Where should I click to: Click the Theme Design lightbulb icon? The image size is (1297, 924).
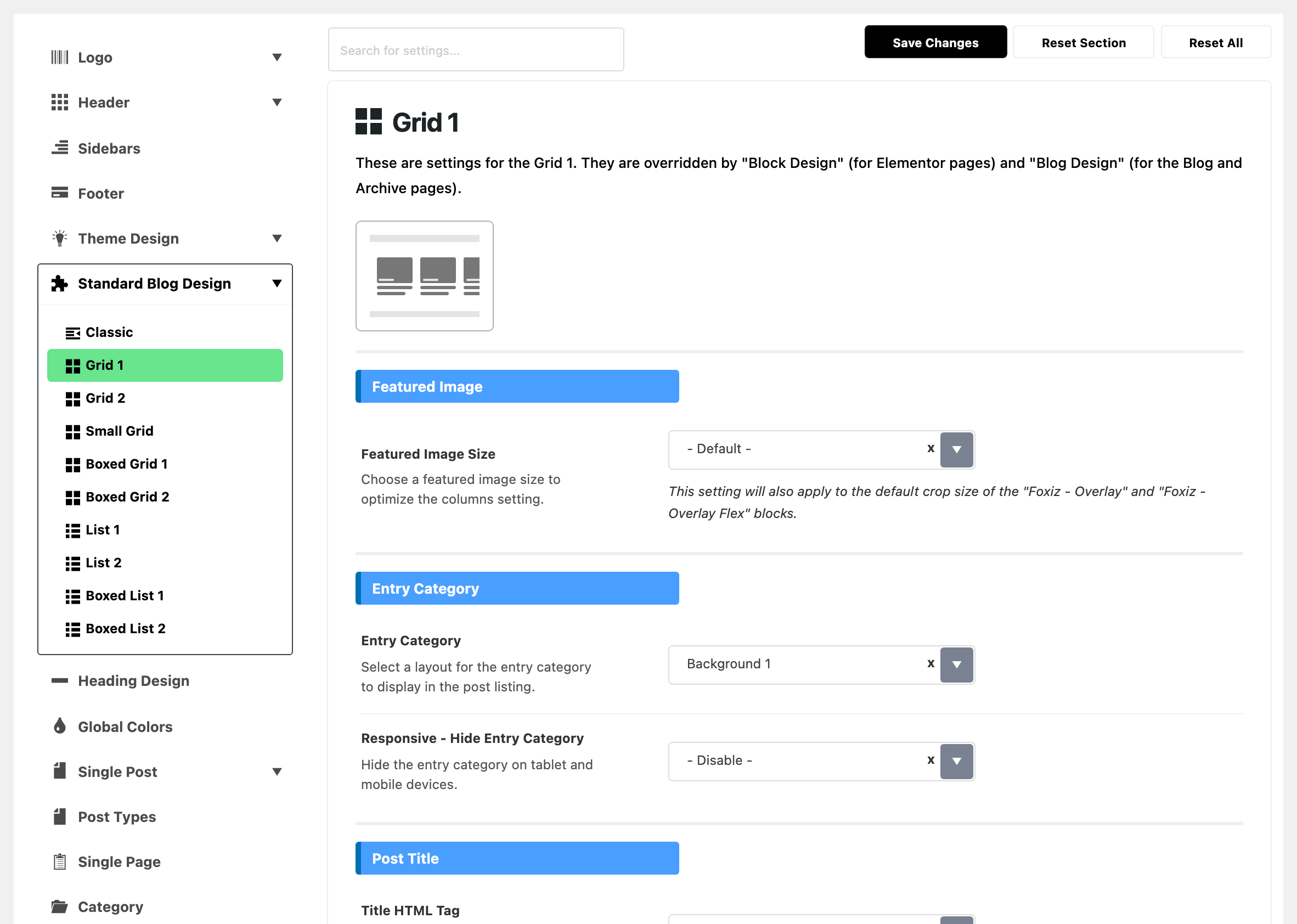60,238
